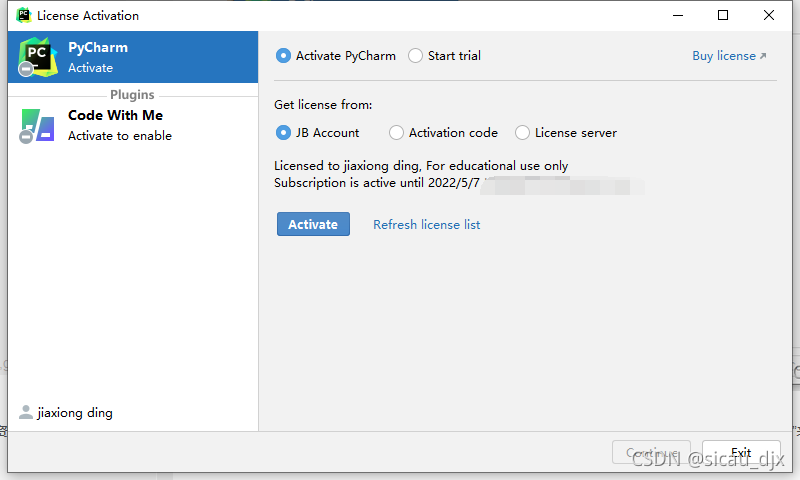Click the jiaxiong ding account name
Screen dimensions: 800x480
75,413
